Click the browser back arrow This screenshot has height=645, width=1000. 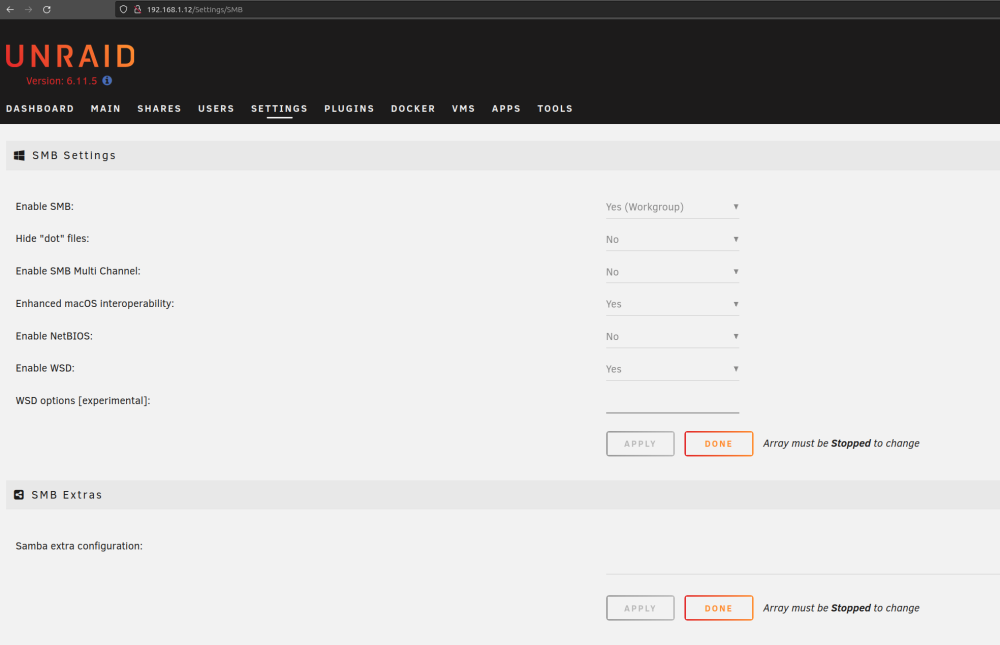pos(10,10)
